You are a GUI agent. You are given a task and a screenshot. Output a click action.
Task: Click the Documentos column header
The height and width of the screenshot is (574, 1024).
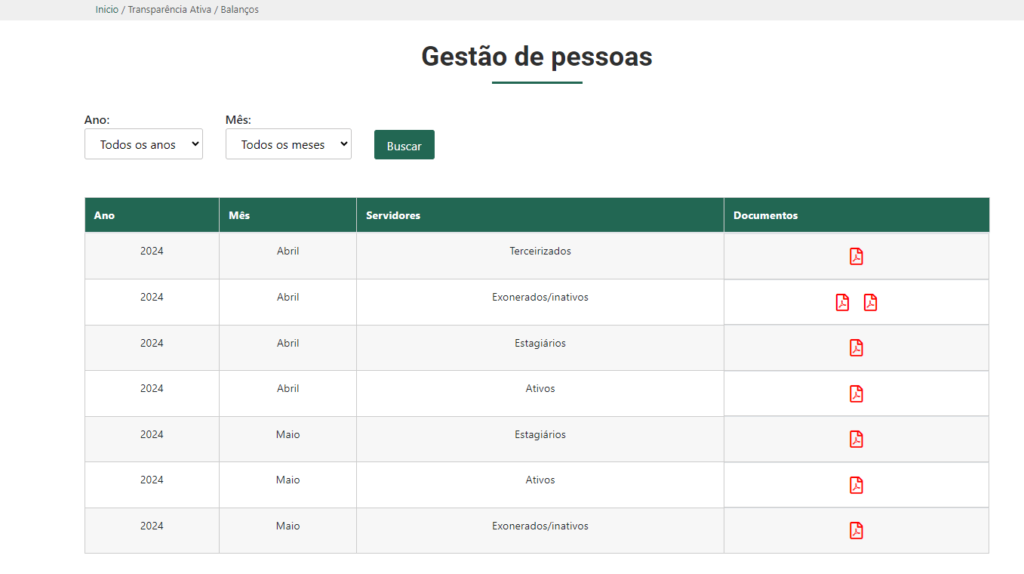[x=765, y=215]
